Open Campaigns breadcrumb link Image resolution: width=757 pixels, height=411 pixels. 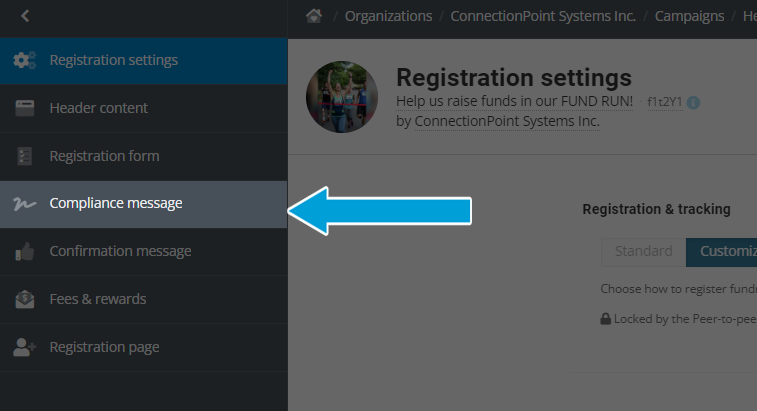coord(691,16)
